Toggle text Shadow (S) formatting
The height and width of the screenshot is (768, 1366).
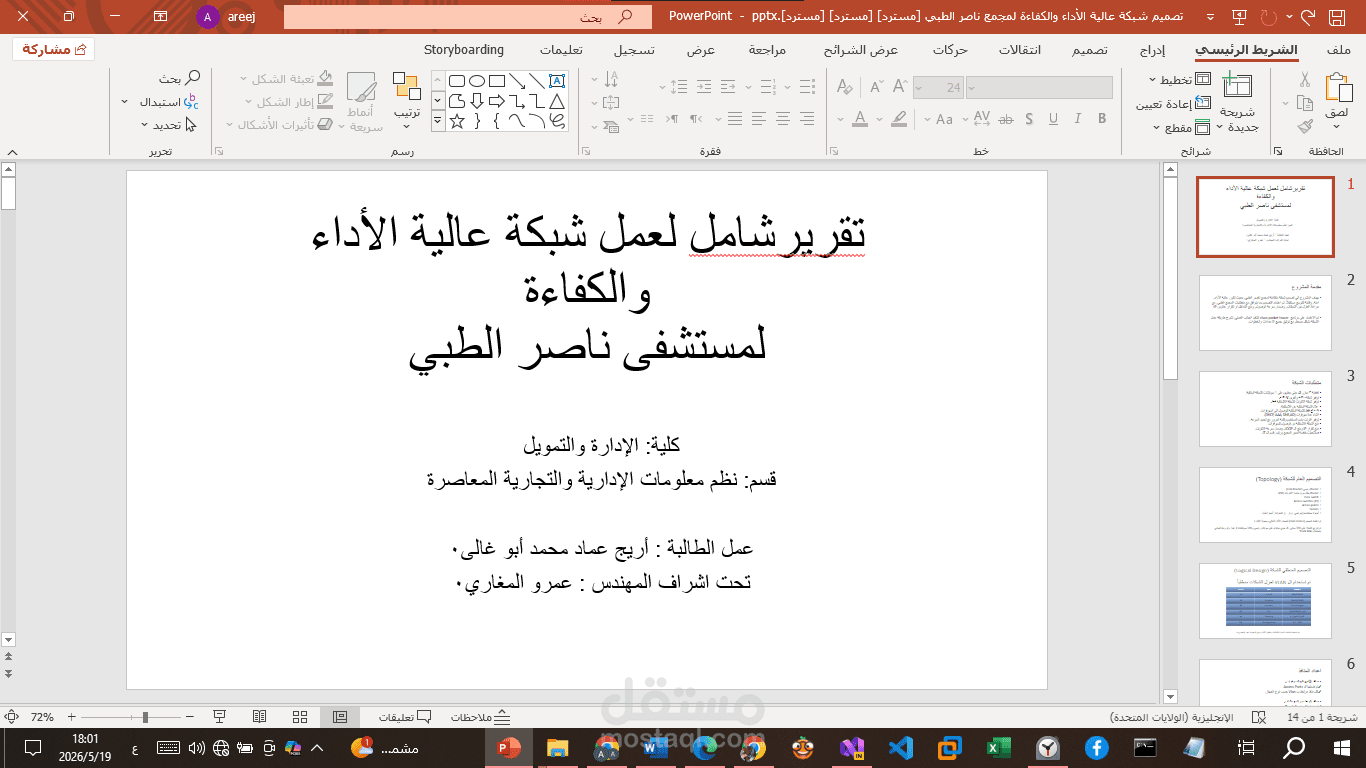(1029, 119)
